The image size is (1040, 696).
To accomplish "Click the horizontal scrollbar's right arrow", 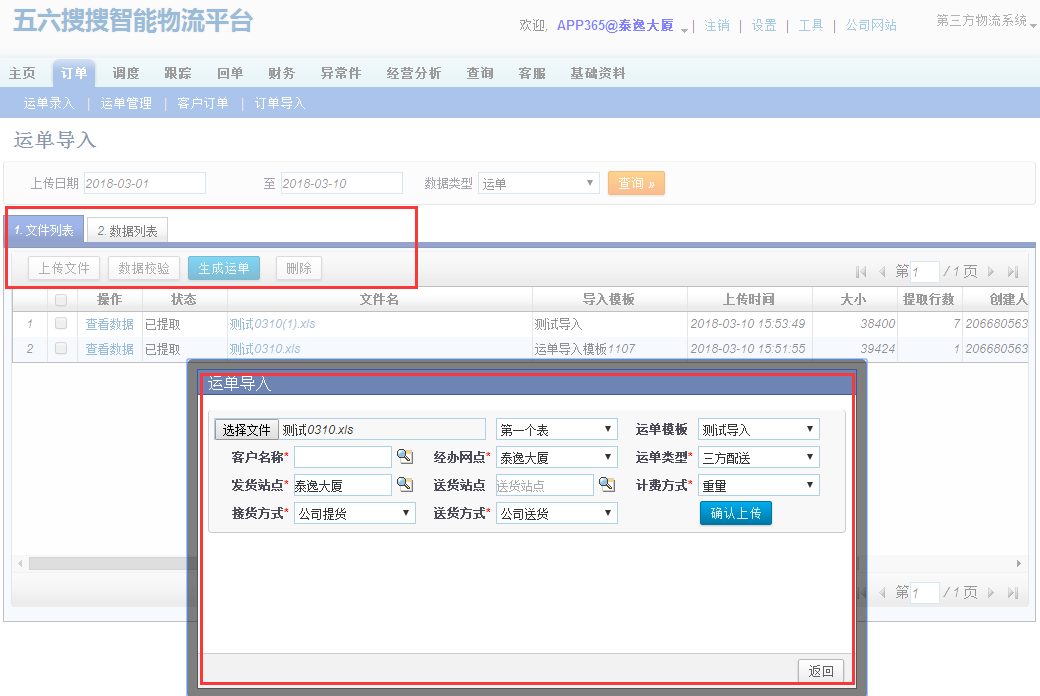I will point(1019,564).
